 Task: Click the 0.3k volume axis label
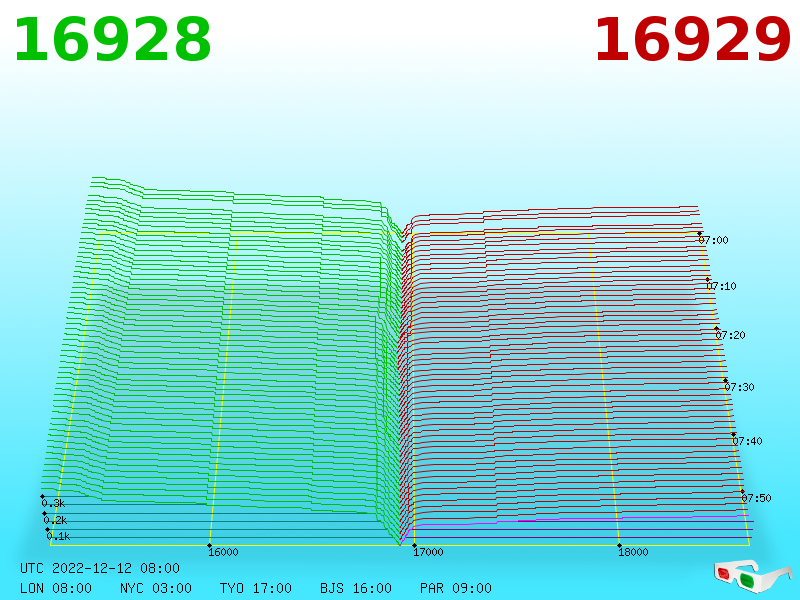tap(54, 504)
